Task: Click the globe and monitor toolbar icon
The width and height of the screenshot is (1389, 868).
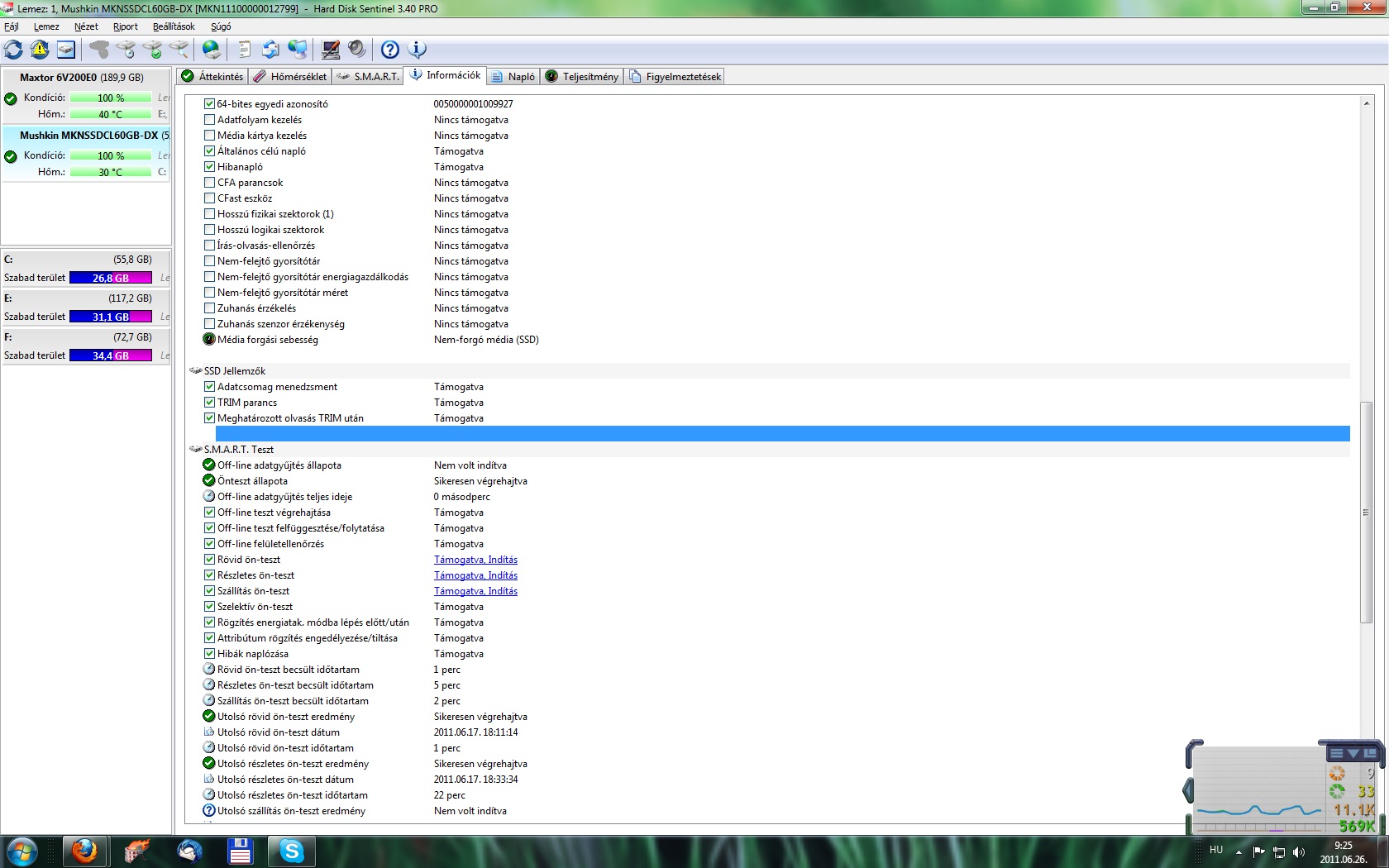Action: [297, 50]
